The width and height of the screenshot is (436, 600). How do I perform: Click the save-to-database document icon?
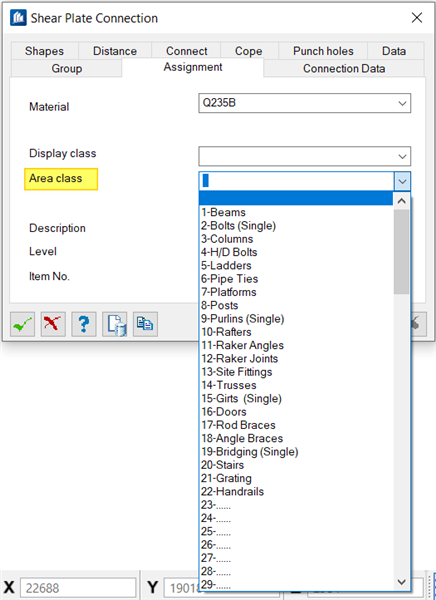coord(115,324)
